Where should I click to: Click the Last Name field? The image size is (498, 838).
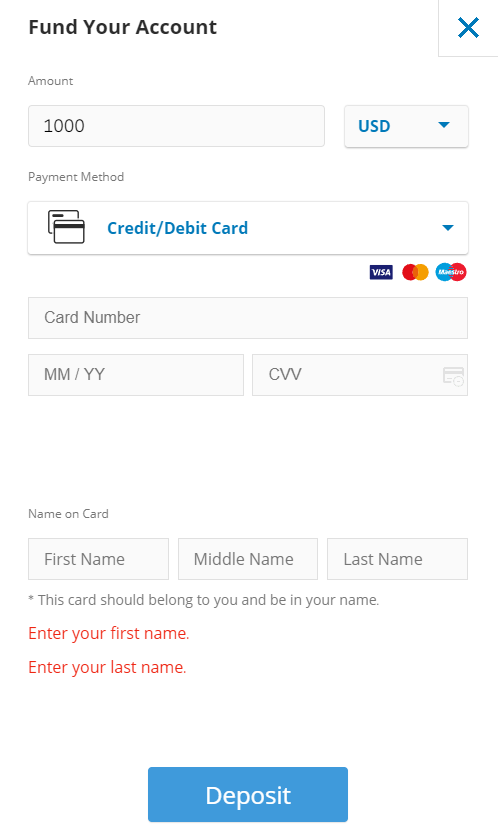[398, 559]
